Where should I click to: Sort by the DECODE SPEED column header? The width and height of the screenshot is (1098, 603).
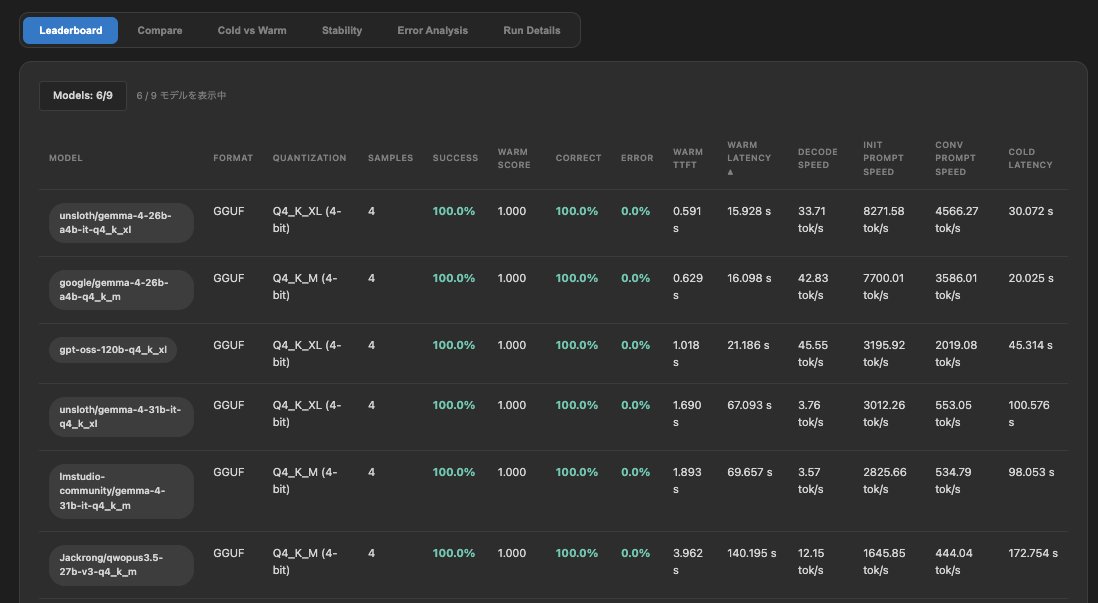[x=817, y=158]
